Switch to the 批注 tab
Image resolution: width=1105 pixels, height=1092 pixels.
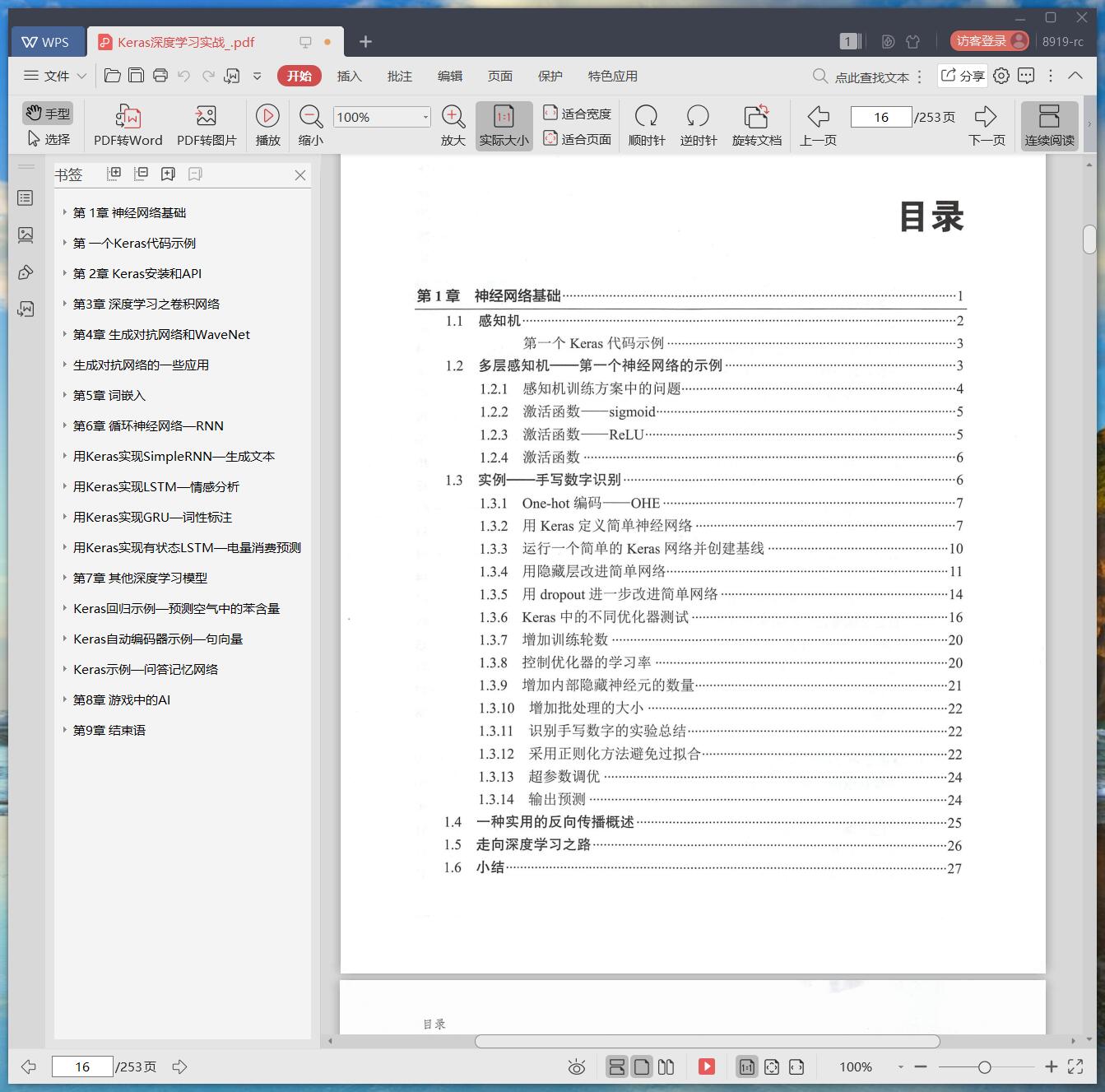click(399, 76)
